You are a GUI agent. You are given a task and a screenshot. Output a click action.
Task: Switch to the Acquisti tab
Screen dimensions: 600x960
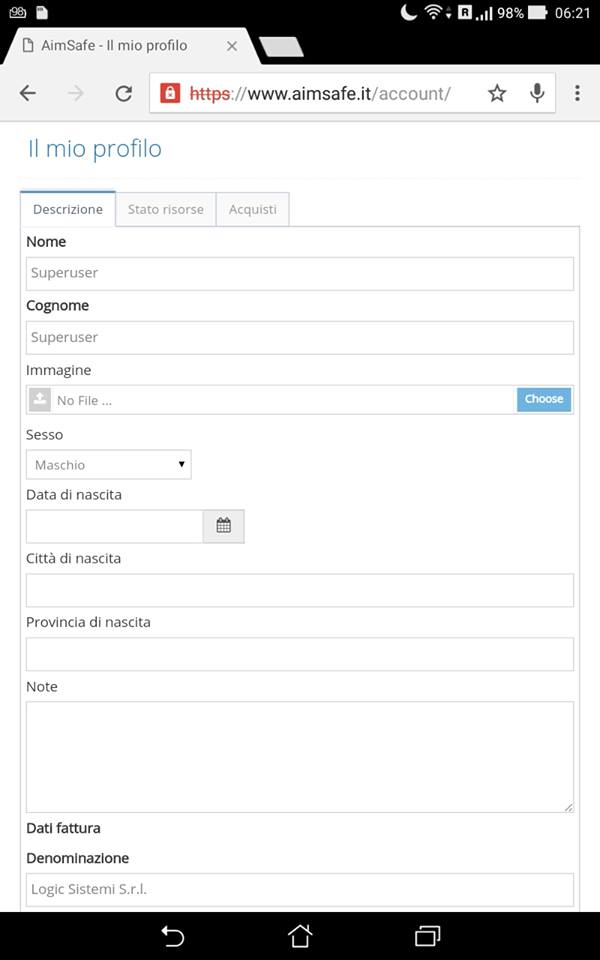[x=252, y=209]
